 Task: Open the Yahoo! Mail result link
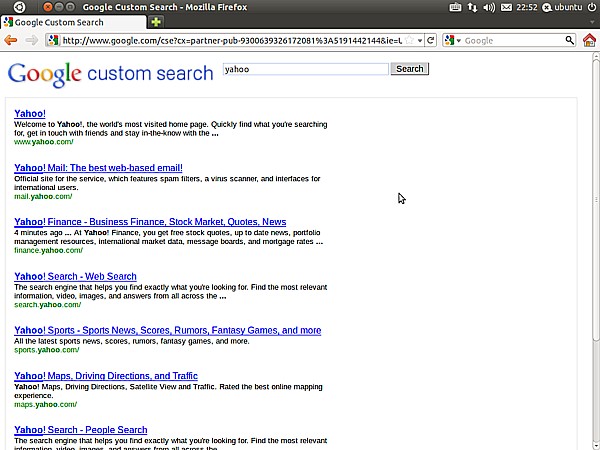point(98,168)
